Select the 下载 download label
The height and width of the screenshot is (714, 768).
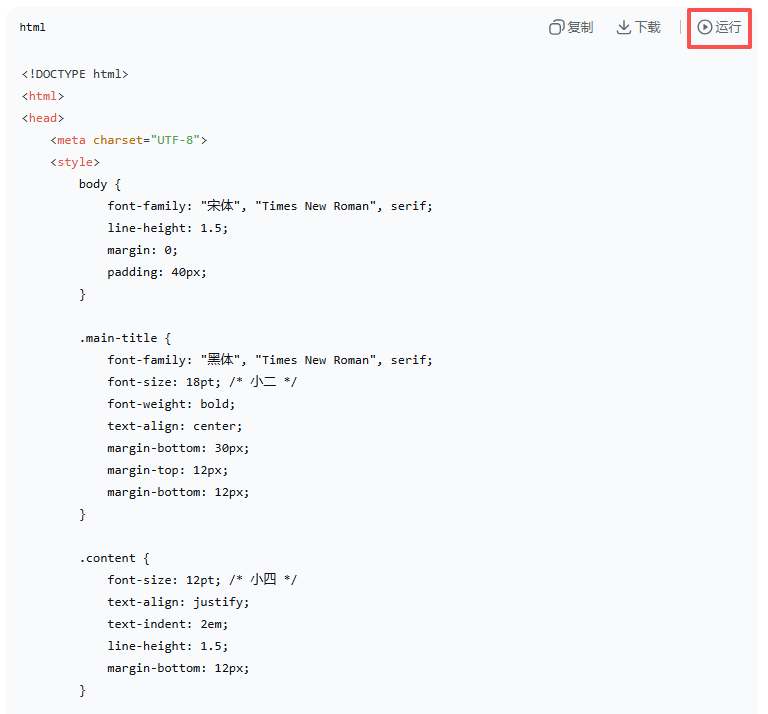pyautogui.click(x=648, y=28)
